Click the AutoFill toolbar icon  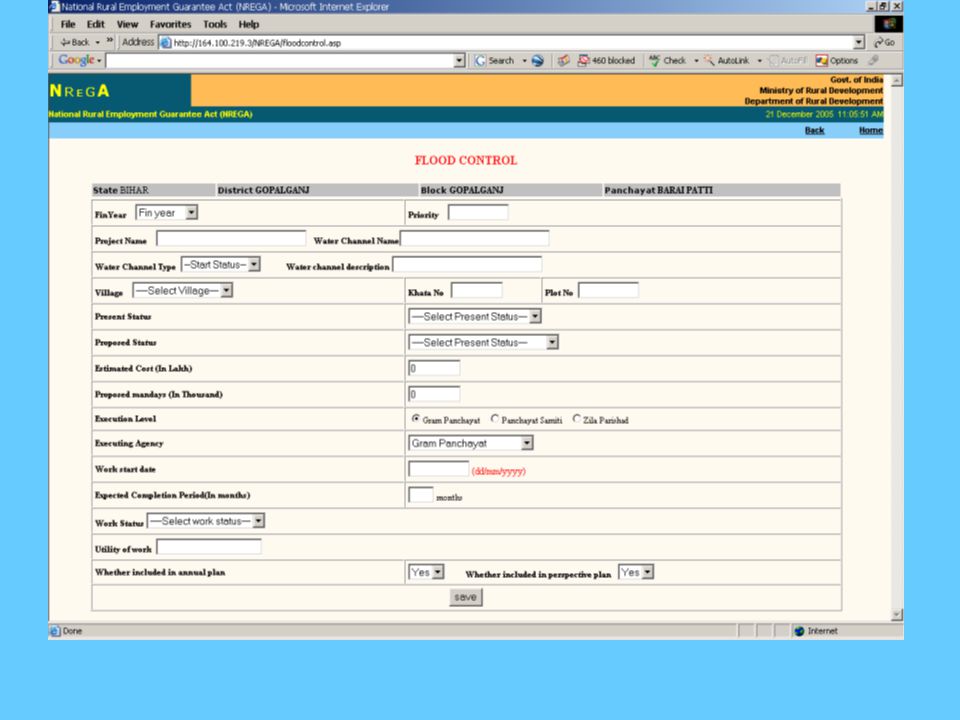(x=773, y=61)
